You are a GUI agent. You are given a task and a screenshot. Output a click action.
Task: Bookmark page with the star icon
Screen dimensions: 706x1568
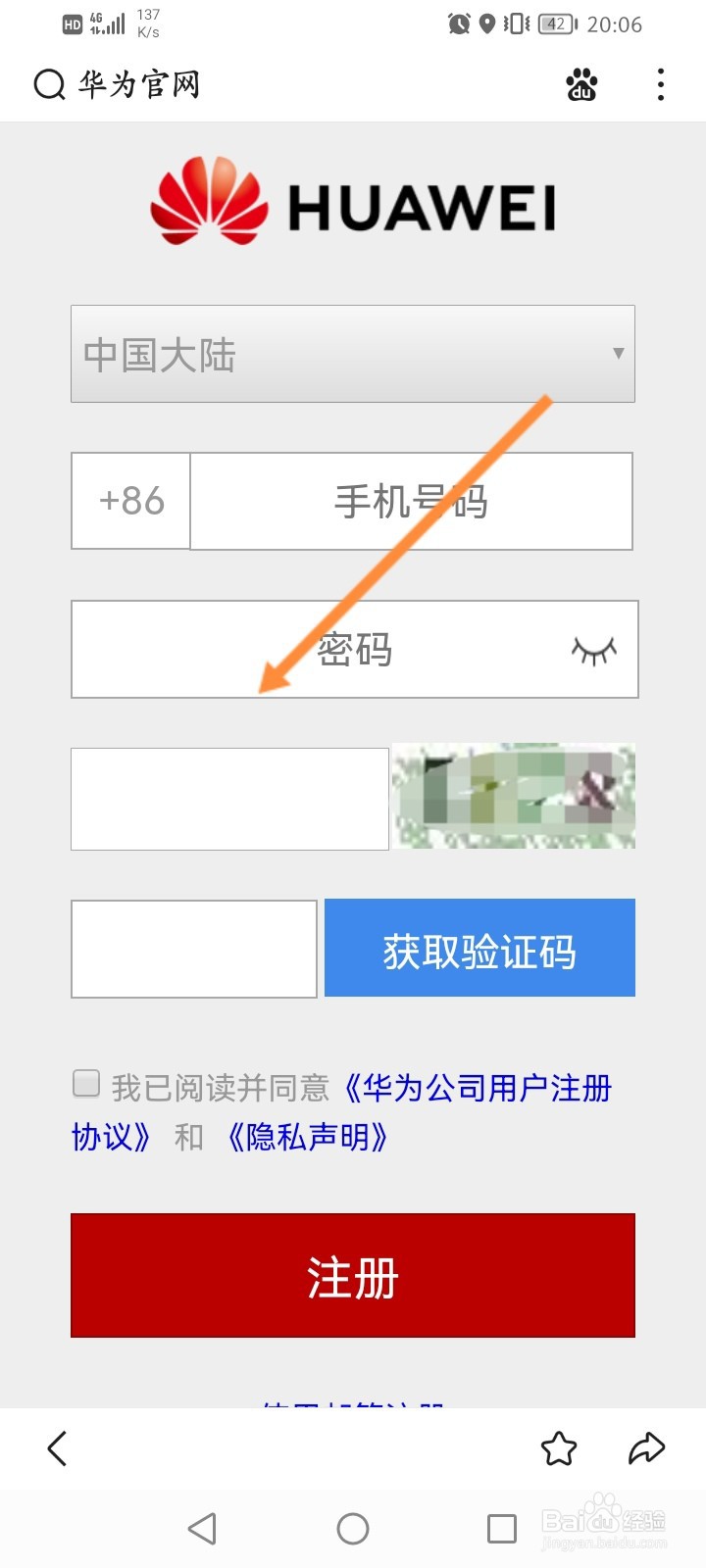point(559,1448)
